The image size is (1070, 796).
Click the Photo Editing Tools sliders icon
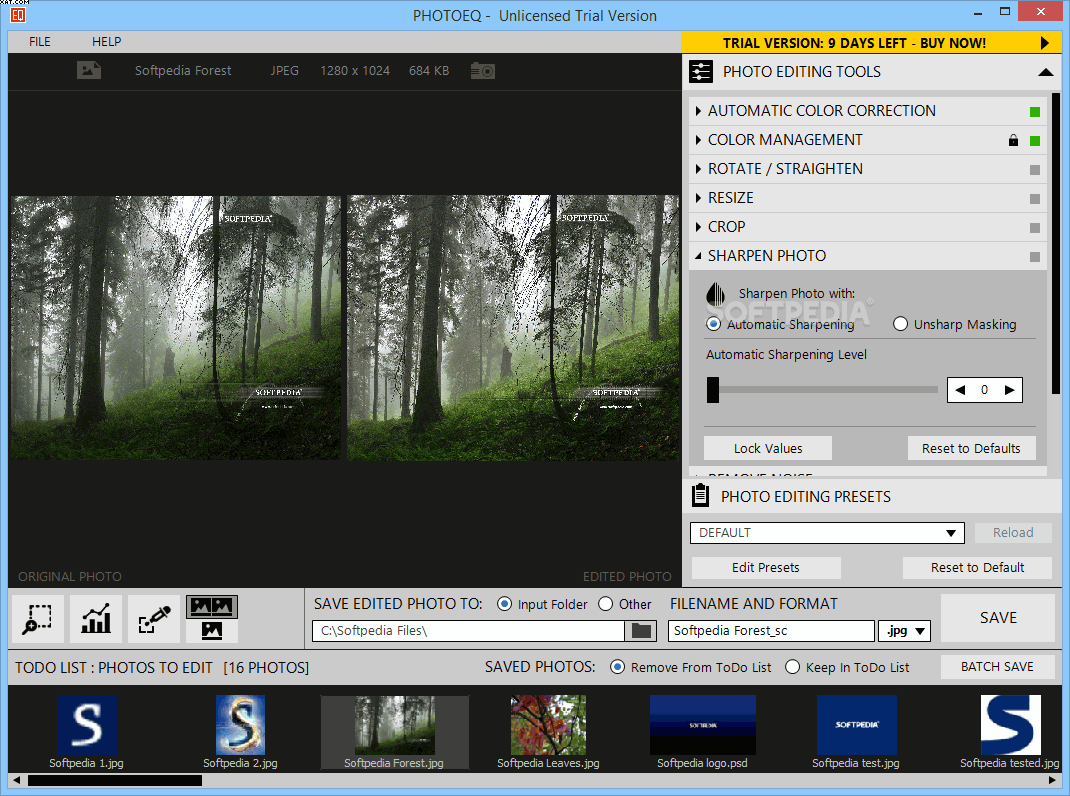(x=701, y=72)
